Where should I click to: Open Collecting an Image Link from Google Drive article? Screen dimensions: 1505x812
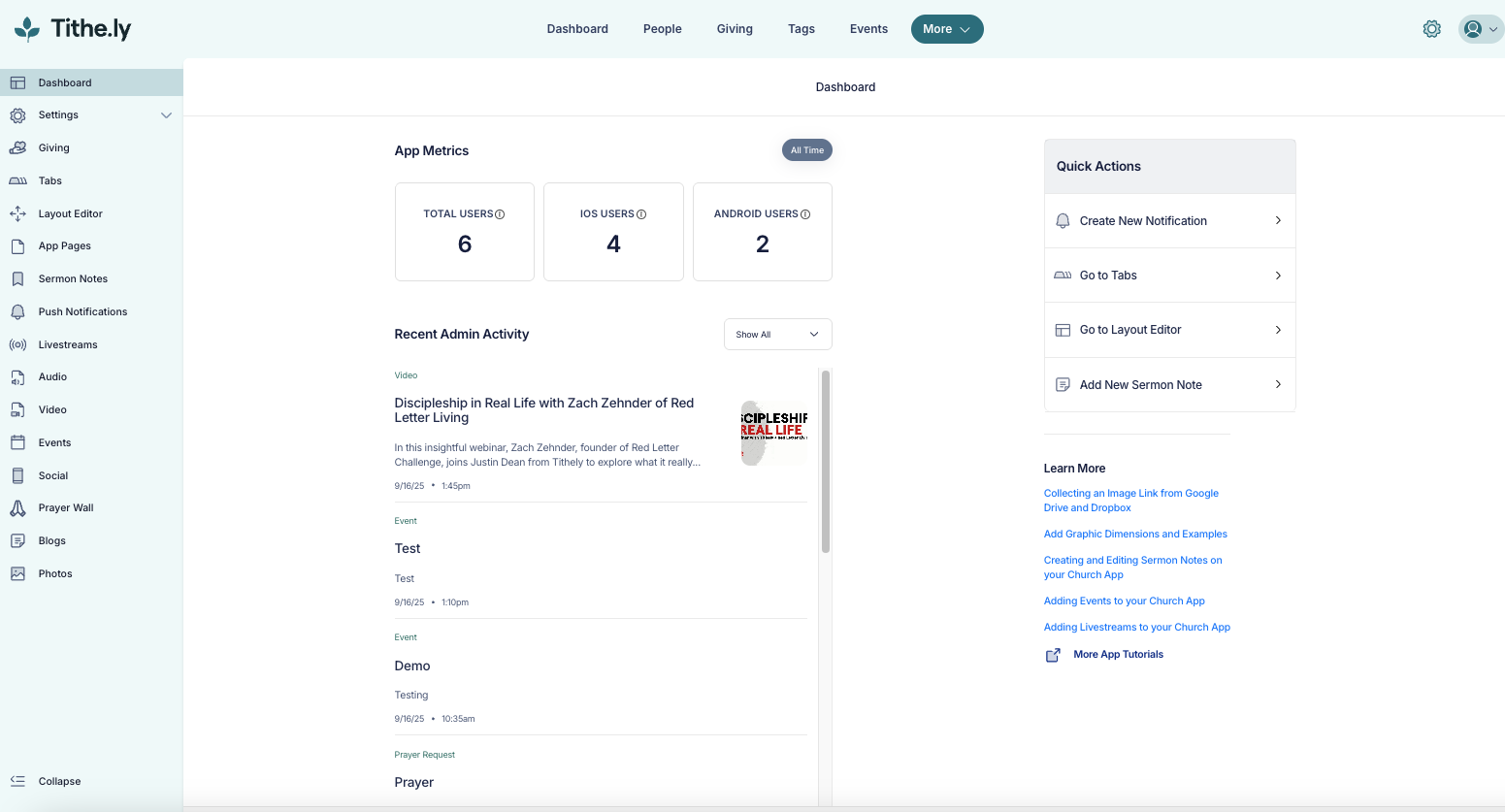[x=1131, y=501]
